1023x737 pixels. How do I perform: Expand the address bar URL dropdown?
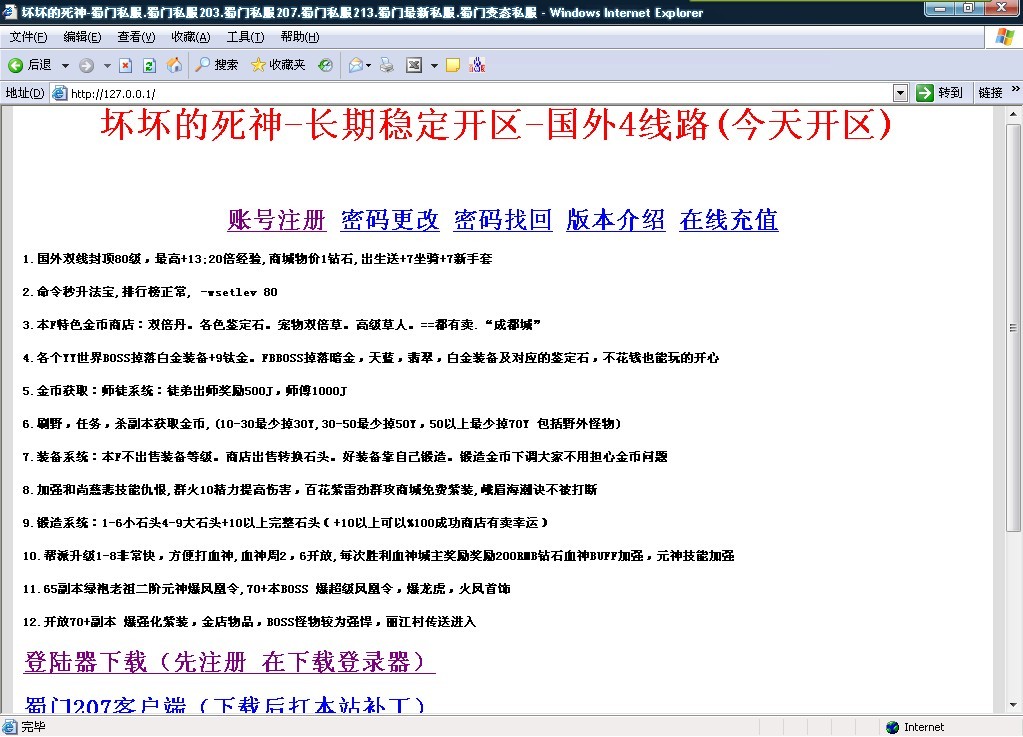coord(900,93)
